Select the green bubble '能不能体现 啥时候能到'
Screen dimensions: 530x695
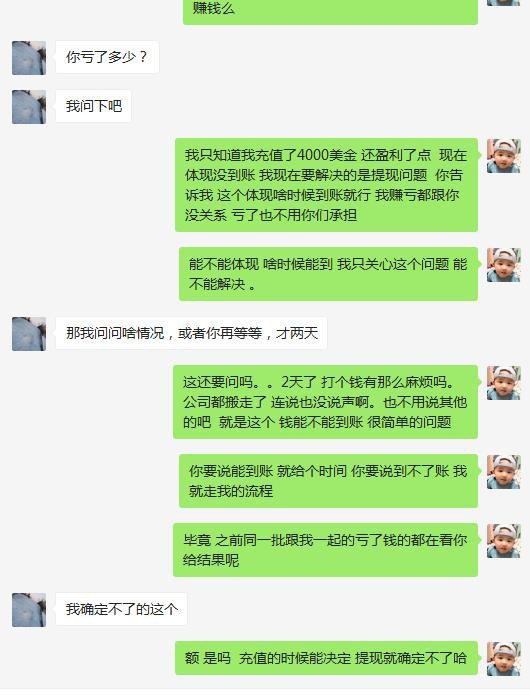pyautogui.click(x=328, y=274)
